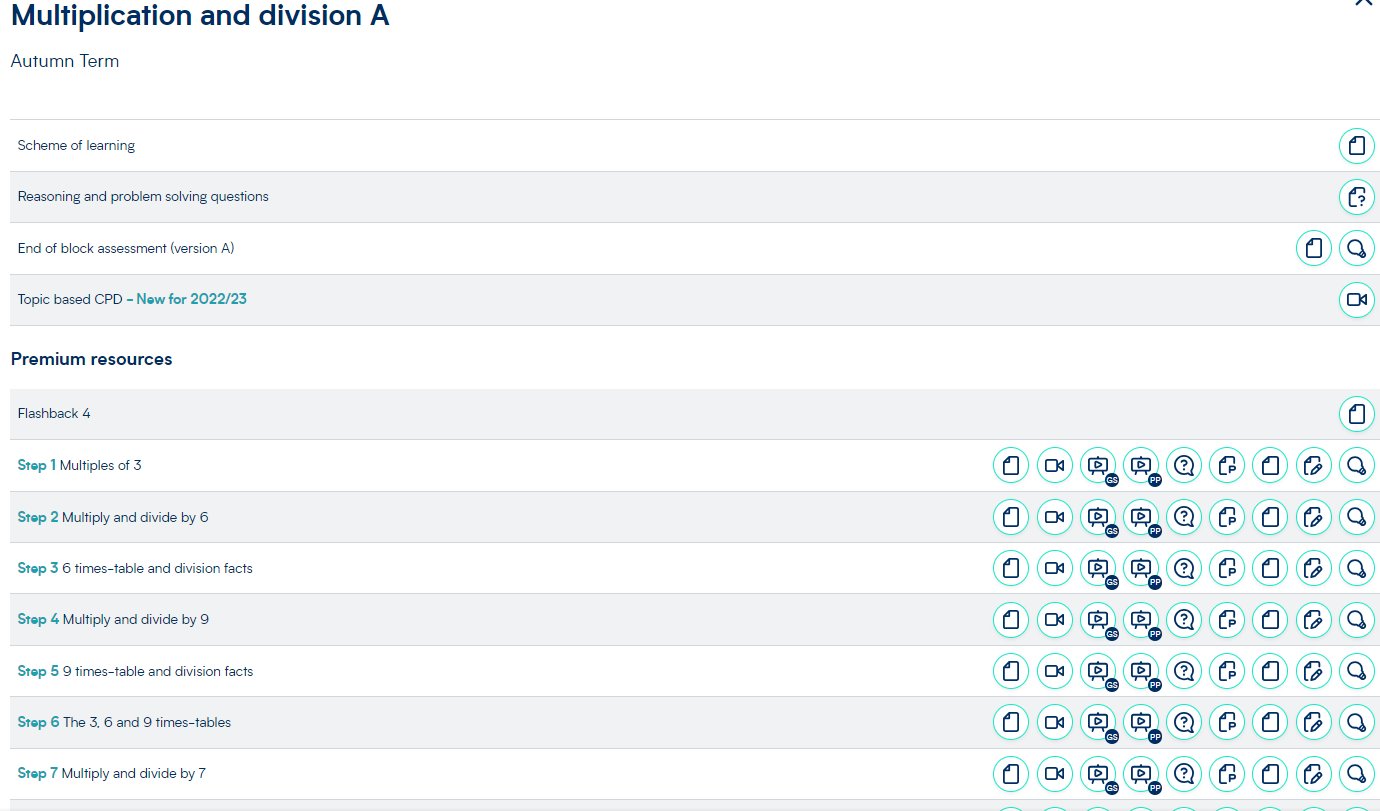This screenshot has width=1380, height=811.
Task: Open Reasoning and problem solving questions icon
Action: pos(1356,197)
